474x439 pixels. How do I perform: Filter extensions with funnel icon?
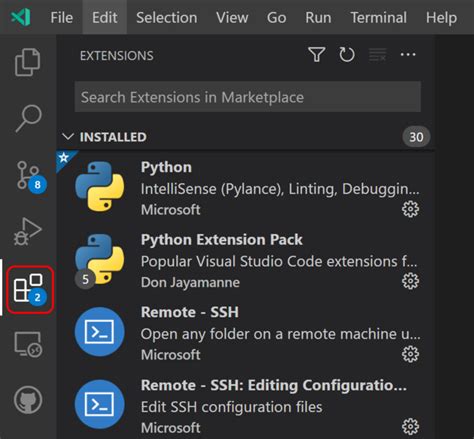click(x=317, y=55)
